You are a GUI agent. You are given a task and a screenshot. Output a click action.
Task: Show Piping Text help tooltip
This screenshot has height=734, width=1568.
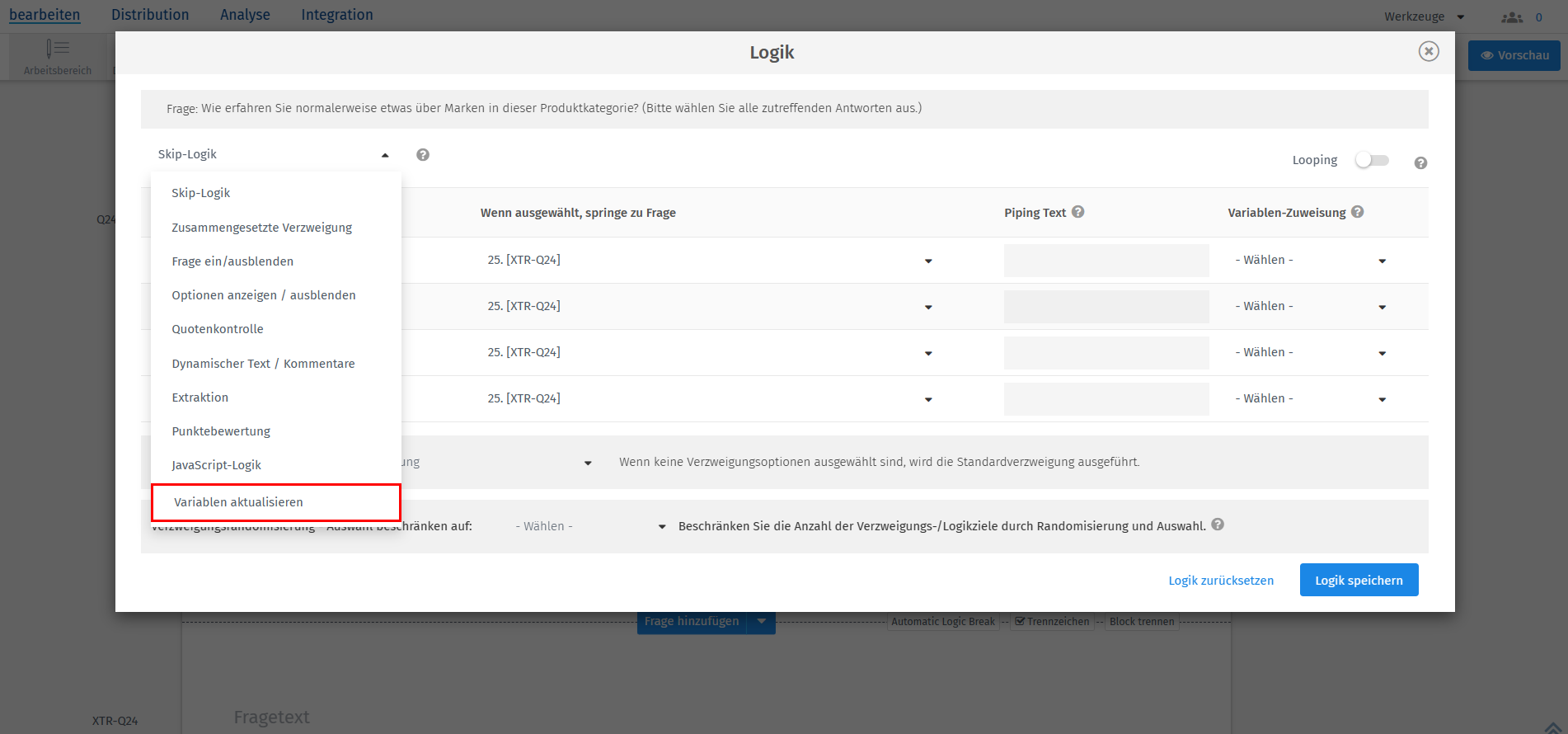(1078, 212)
